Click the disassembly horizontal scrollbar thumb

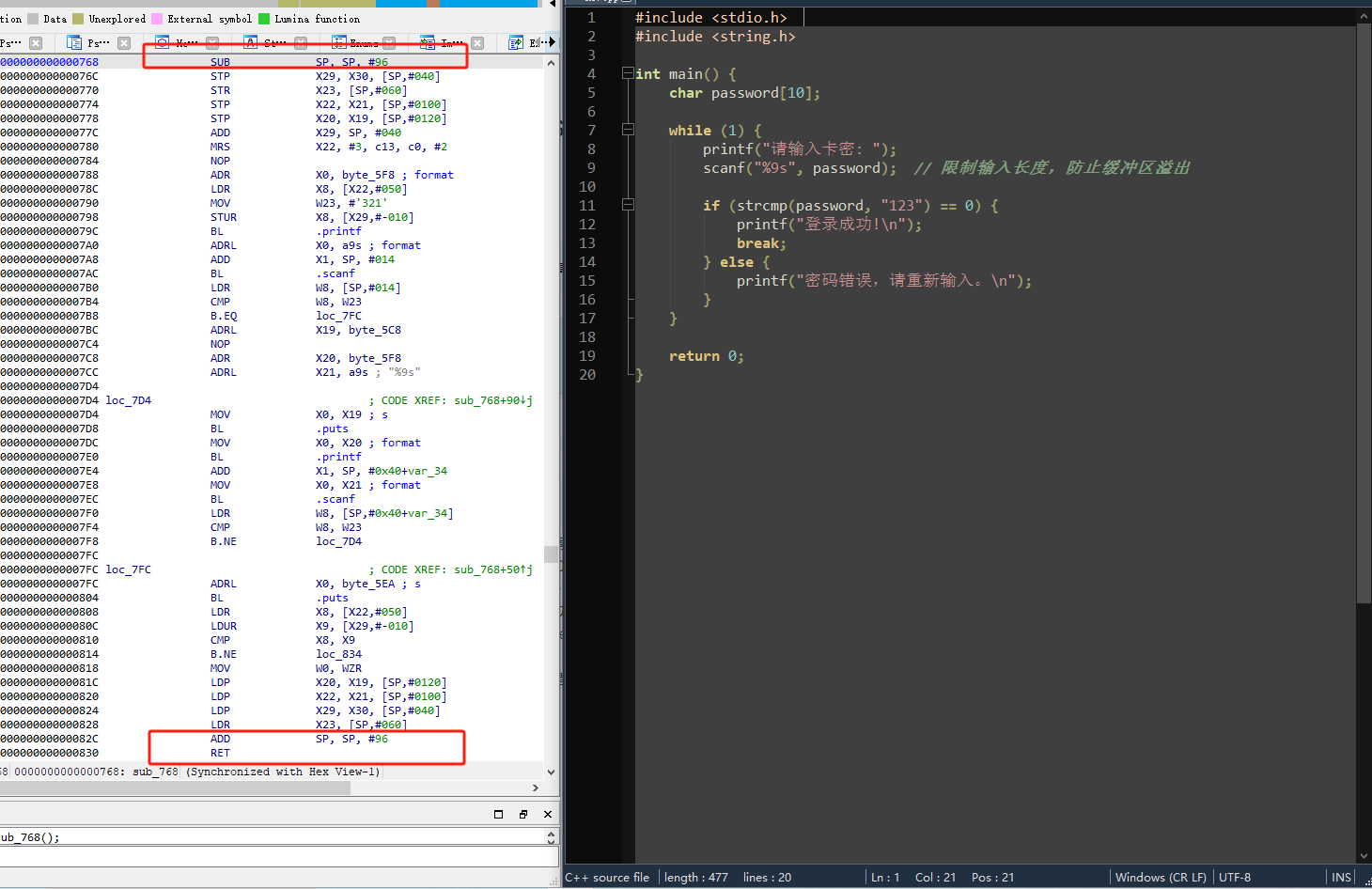[x=175, y=788]
